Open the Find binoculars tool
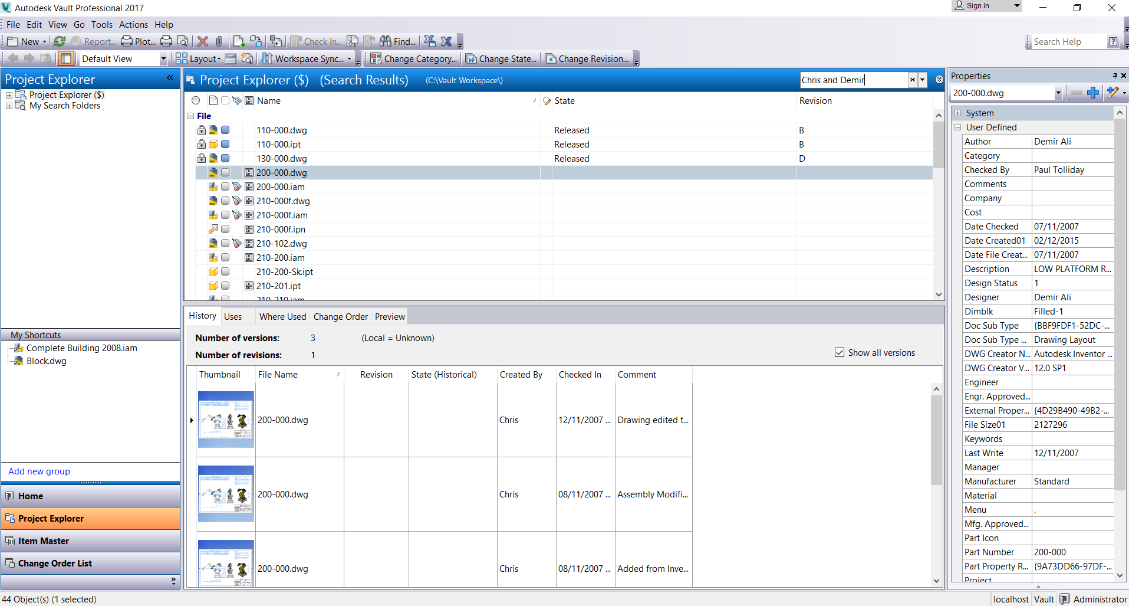The width and height of the screenshot is (1129, 606). [x=397, y=42]
